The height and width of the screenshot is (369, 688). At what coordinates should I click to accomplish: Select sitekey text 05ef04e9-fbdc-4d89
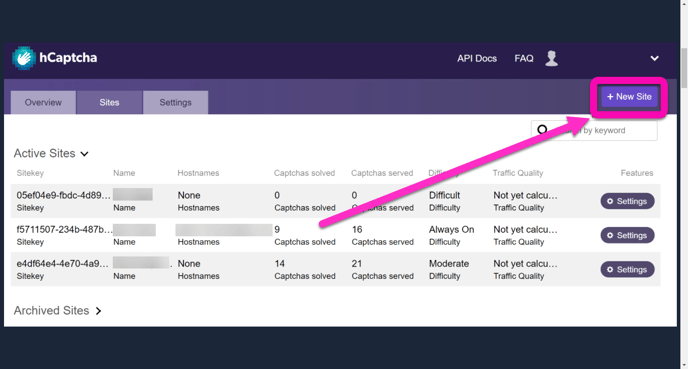[63, 195]
